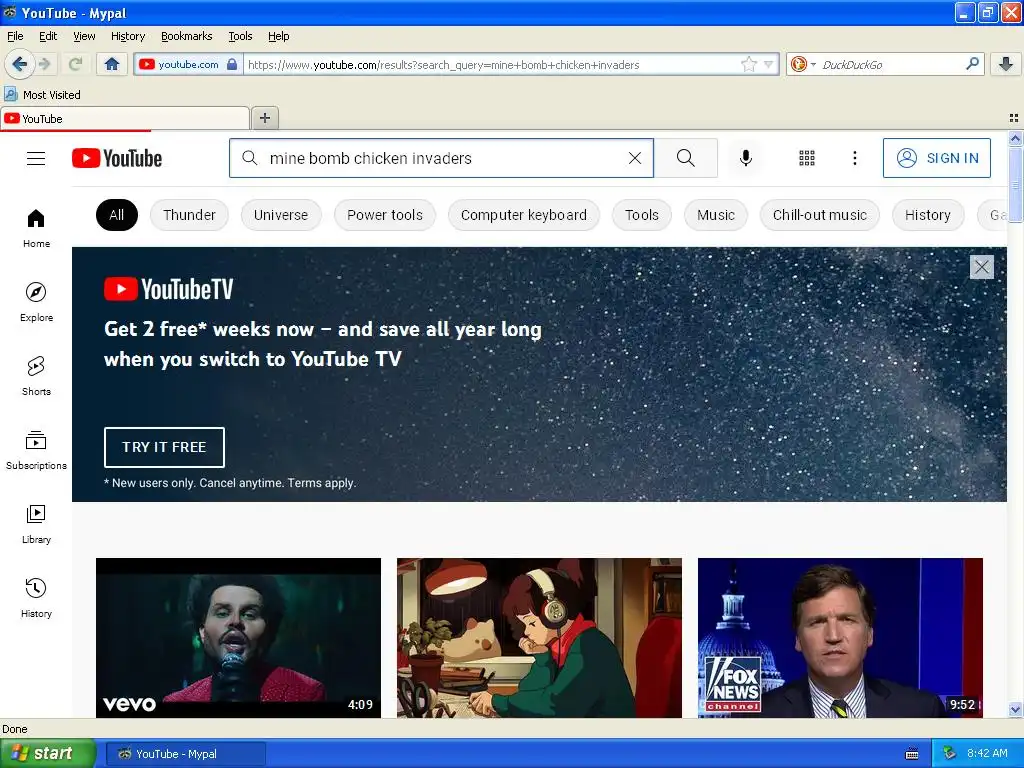The image size is (1024, 768).
Task: Click the page scrollbar down arrow
Action: point(1015,709)
